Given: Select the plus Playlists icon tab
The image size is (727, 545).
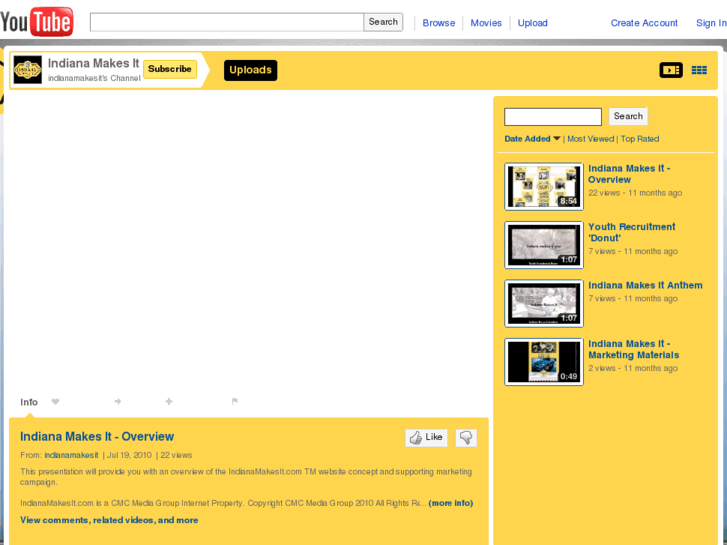Looking at the screenshot, I should 169,402.
